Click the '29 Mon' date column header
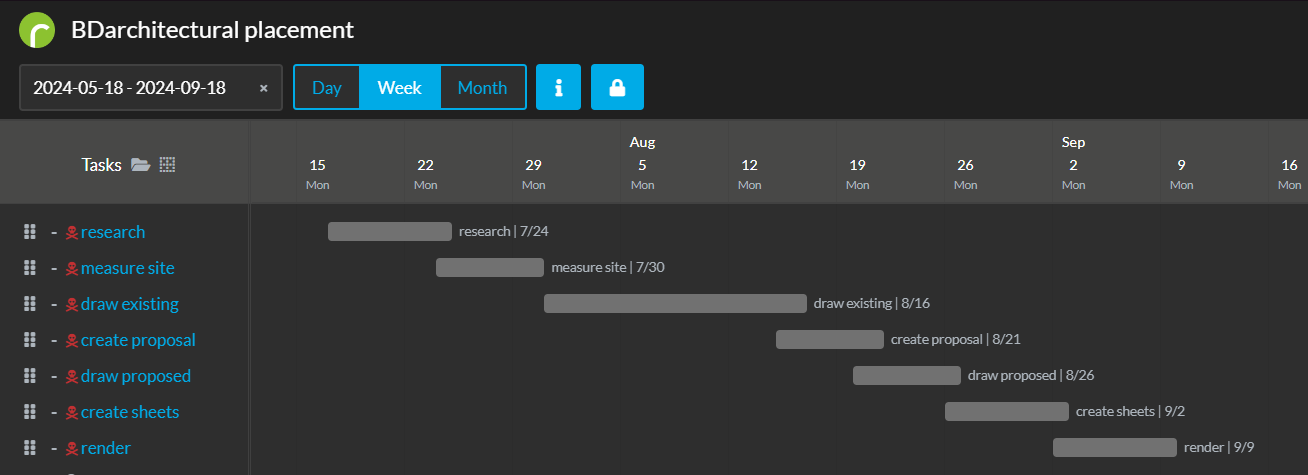Image resolution: width=1308 pixels, height=475 pixels. point(533,174)
